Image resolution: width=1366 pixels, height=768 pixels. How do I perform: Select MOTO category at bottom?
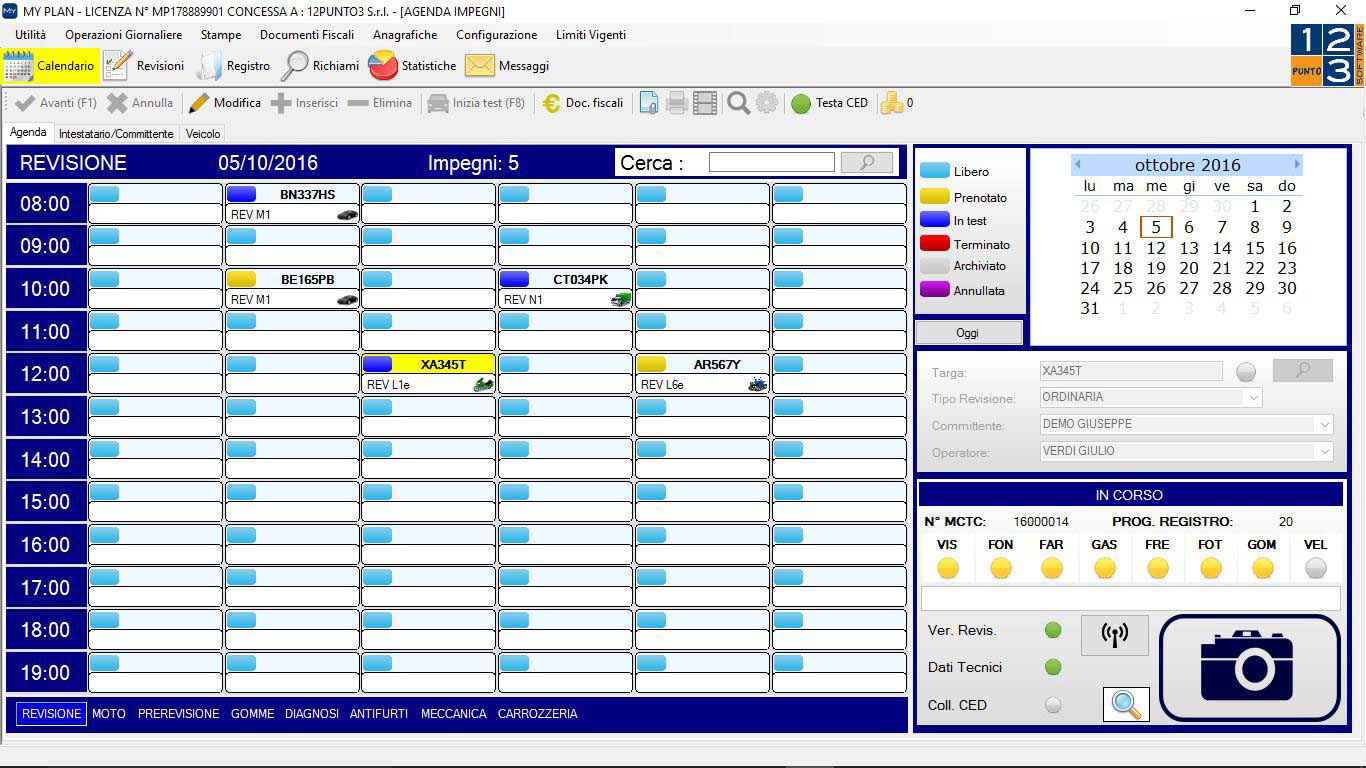[109, 714]
